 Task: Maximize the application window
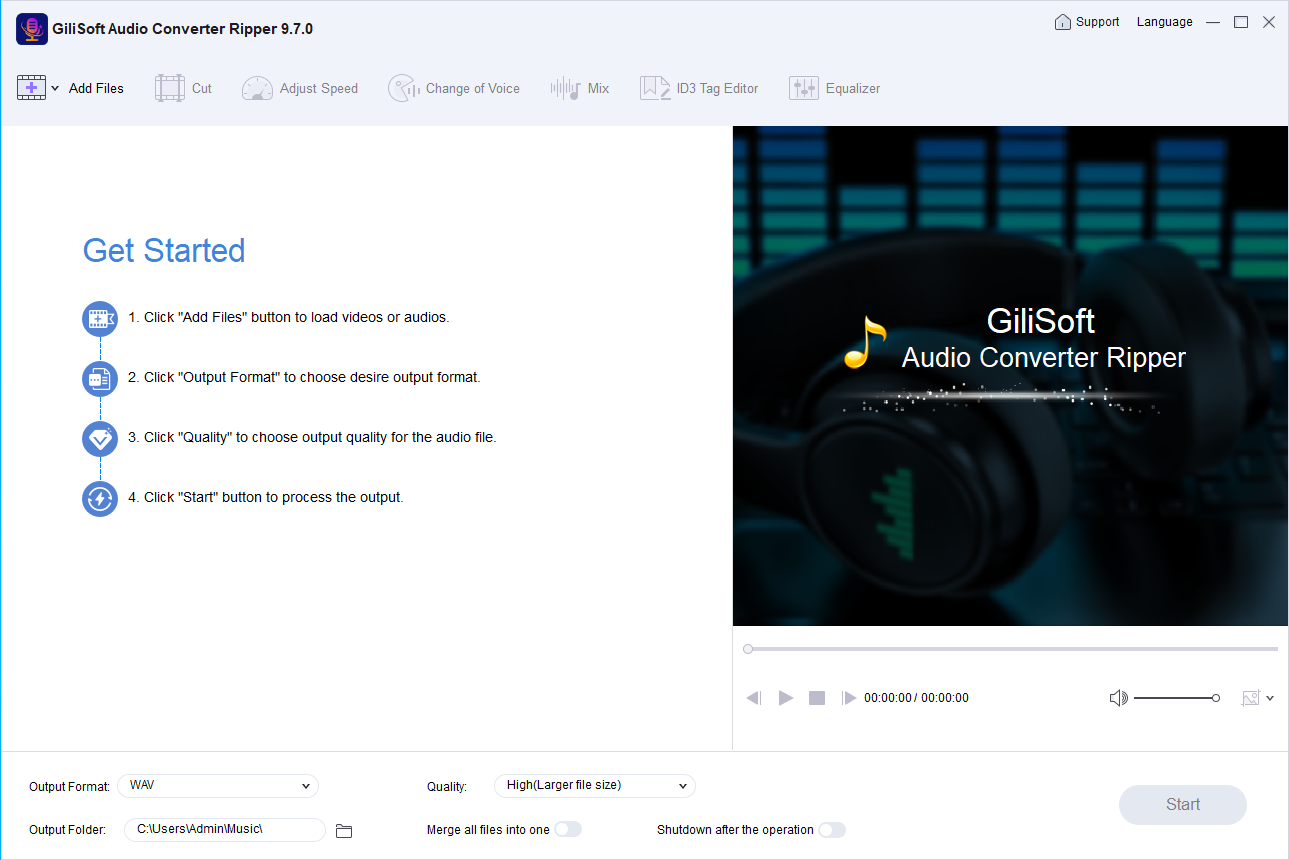(x=1241, y=22)
